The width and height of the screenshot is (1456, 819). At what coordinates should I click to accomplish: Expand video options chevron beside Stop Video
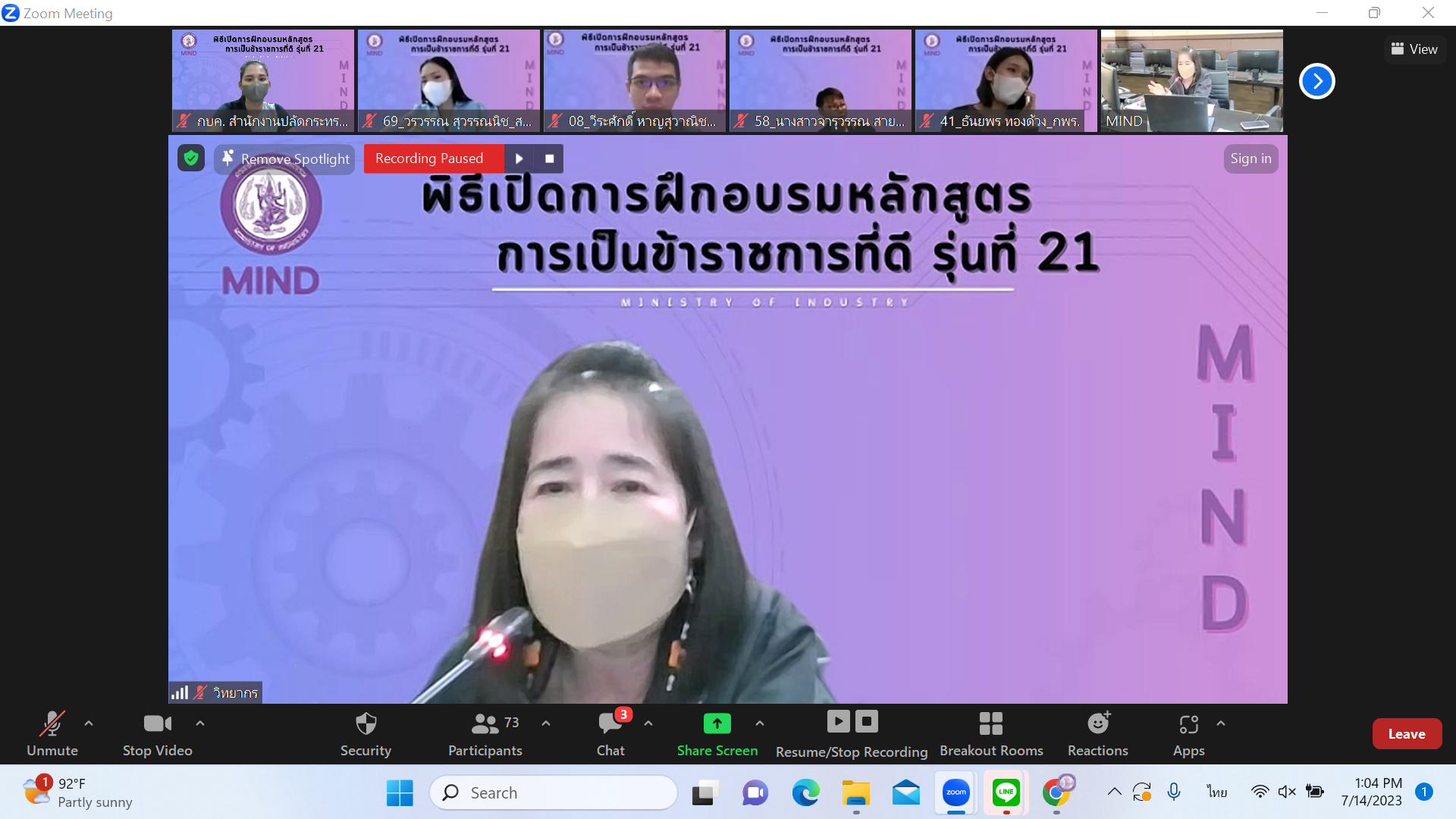pos(200,723)
